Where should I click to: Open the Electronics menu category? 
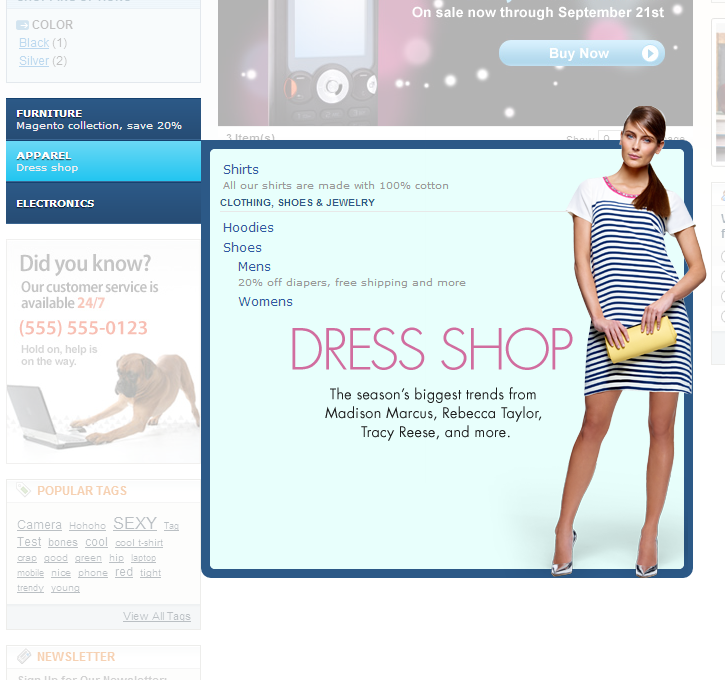[103, 203]
